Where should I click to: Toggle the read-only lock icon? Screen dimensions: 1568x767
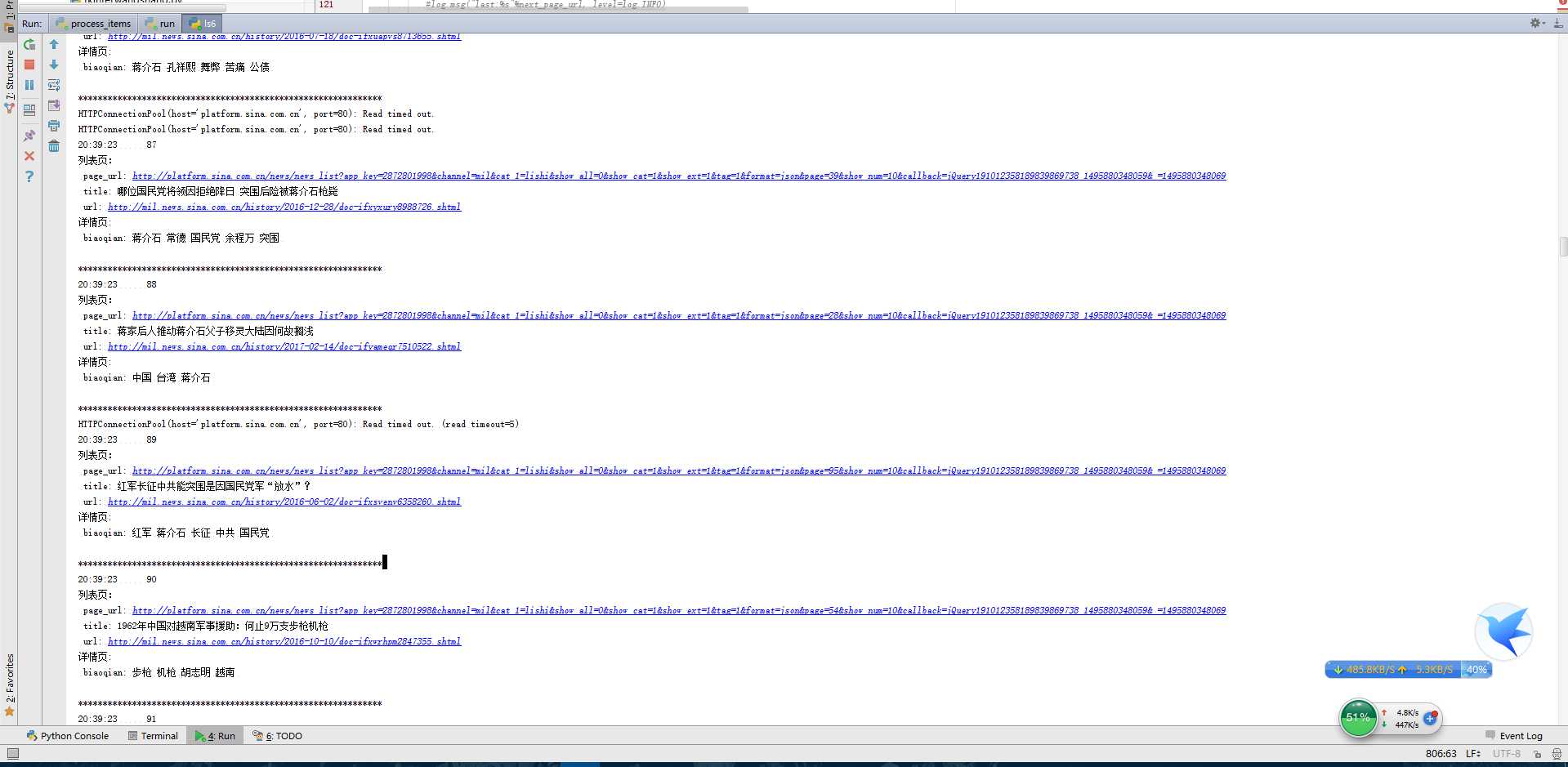[1537, 754]
